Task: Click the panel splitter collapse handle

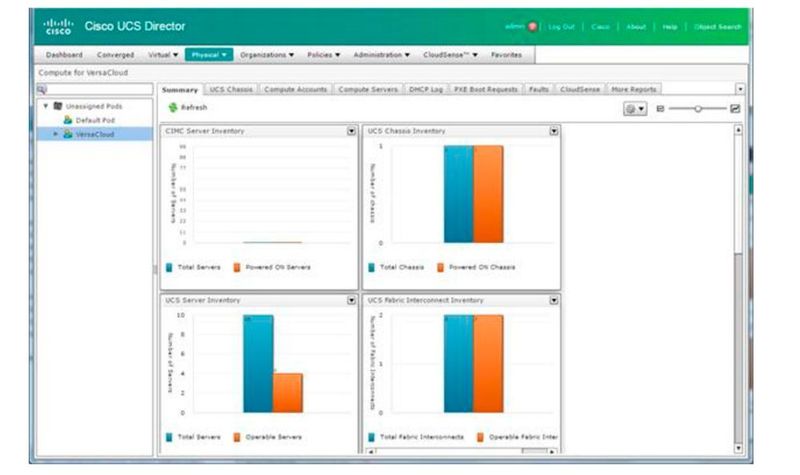Action: (155, 269)
